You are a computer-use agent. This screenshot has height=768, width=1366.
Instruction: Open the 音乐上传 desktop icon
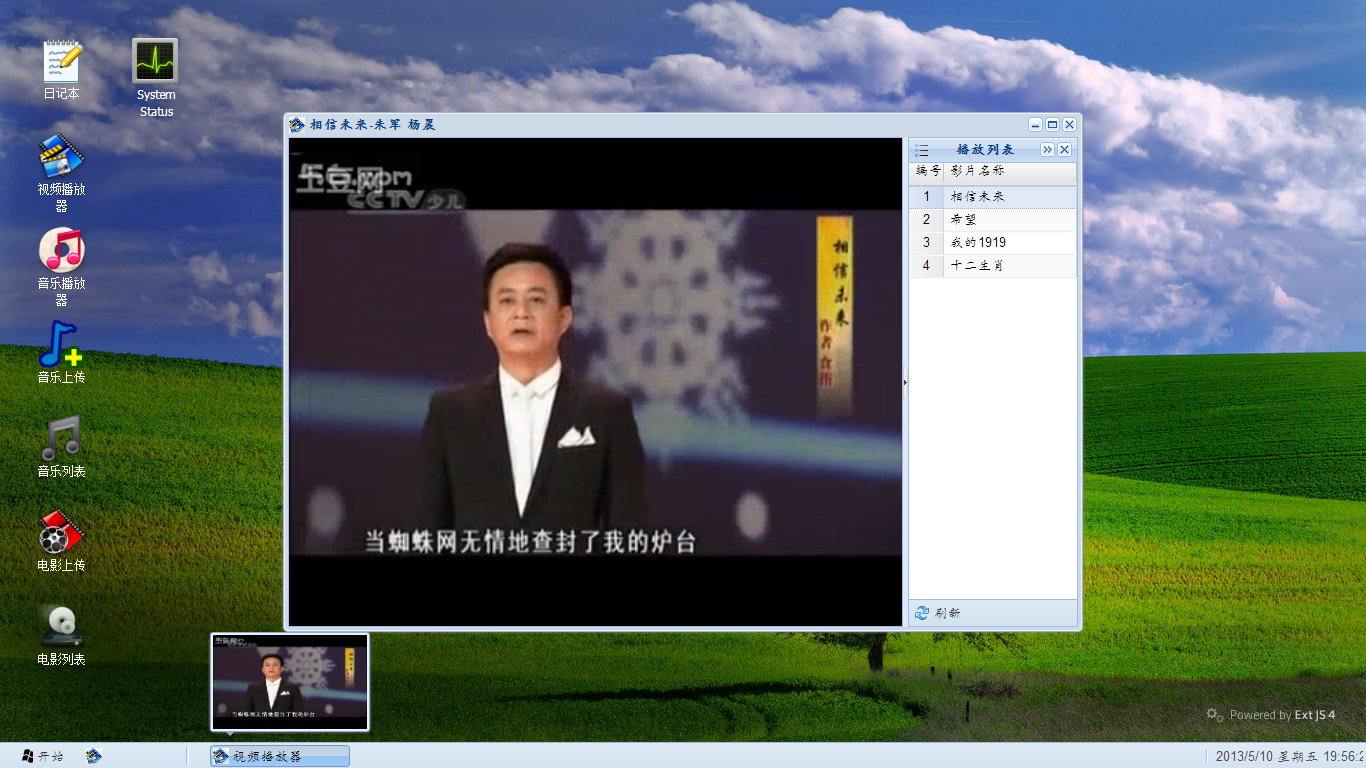61,353
